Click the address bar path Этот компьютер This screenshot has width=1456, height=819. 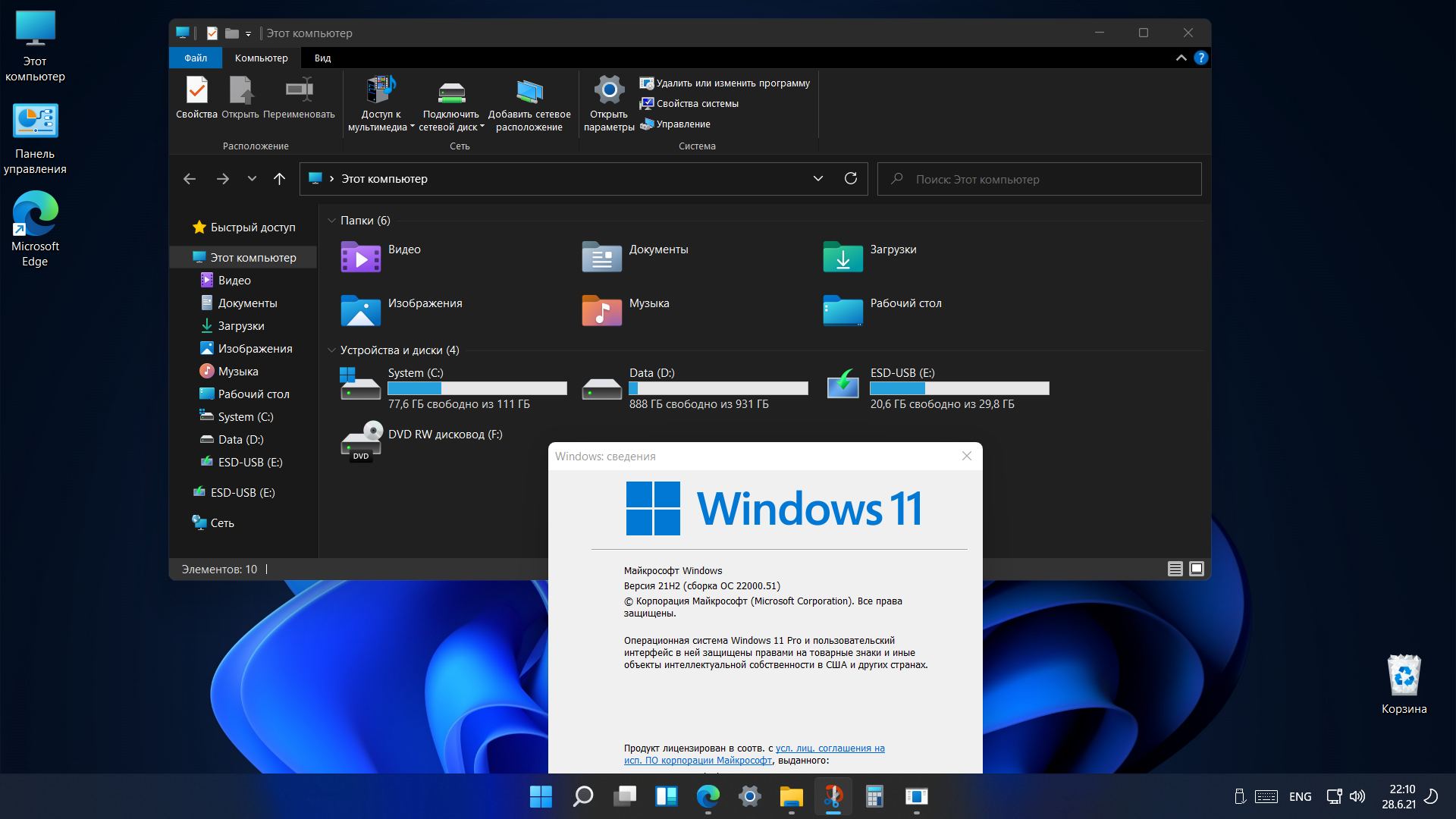pyautogui.click(x=384, y=179)
